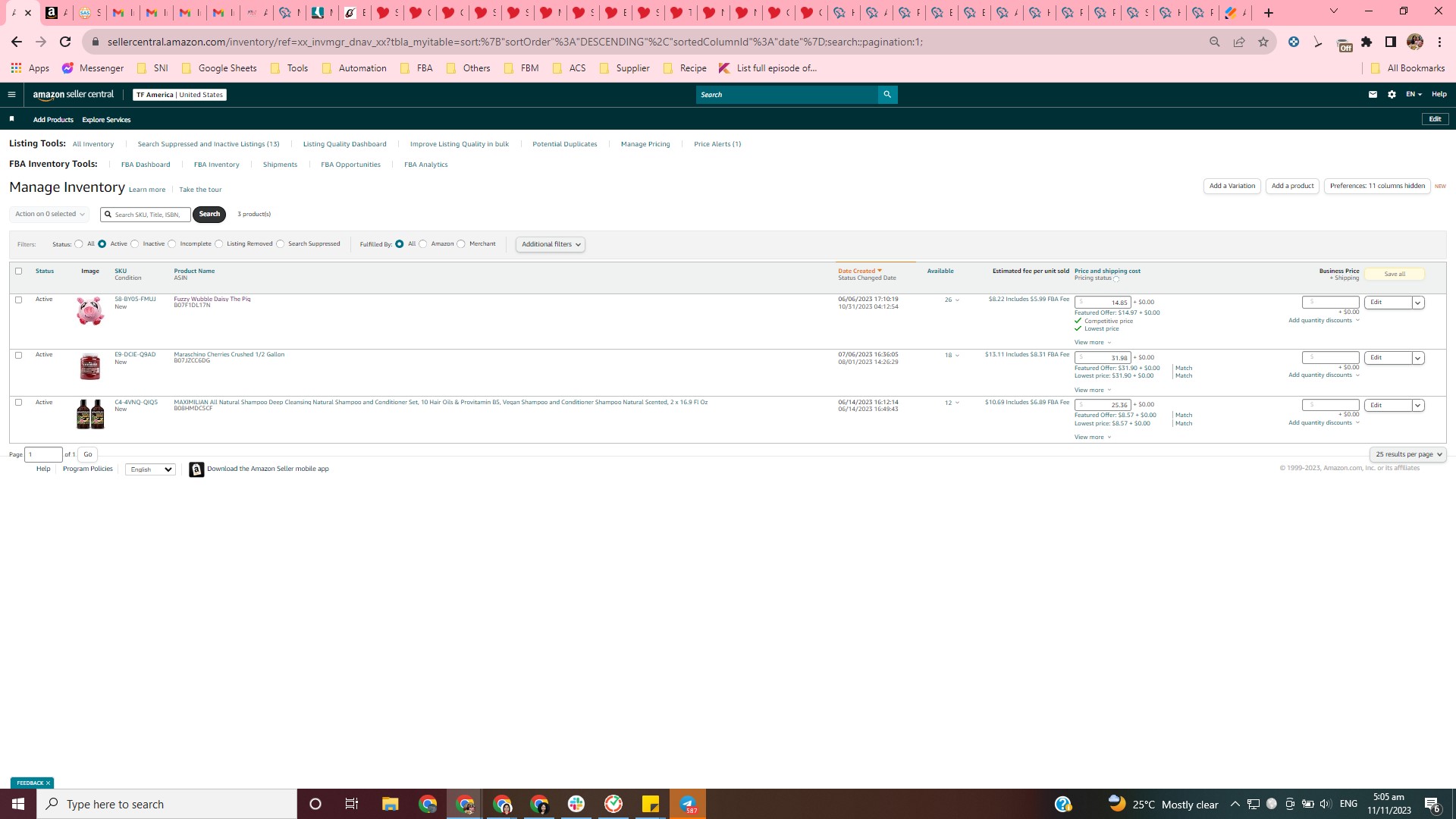Change the 25 results per page dropdown
1456x819 pixels.
pos(1408,454)
